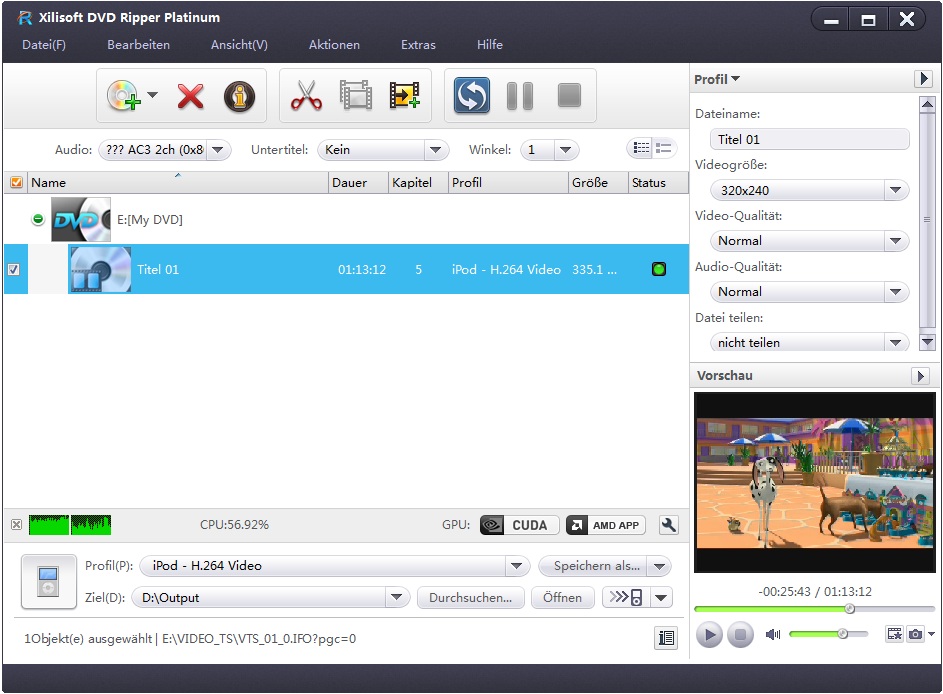Collapse the E:[My DVD] tree node

38,219
